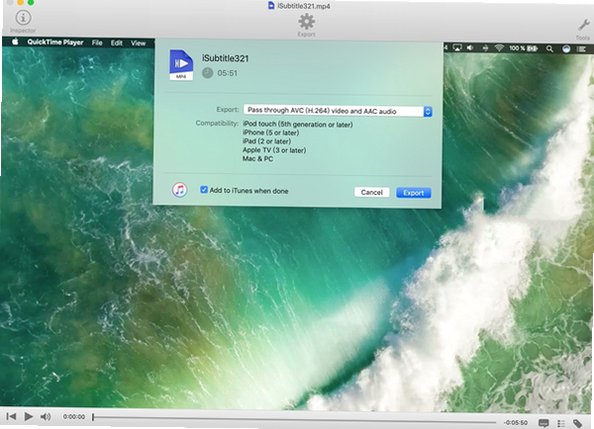Click the blue dropdown stepper arrows

click(428, 111)
